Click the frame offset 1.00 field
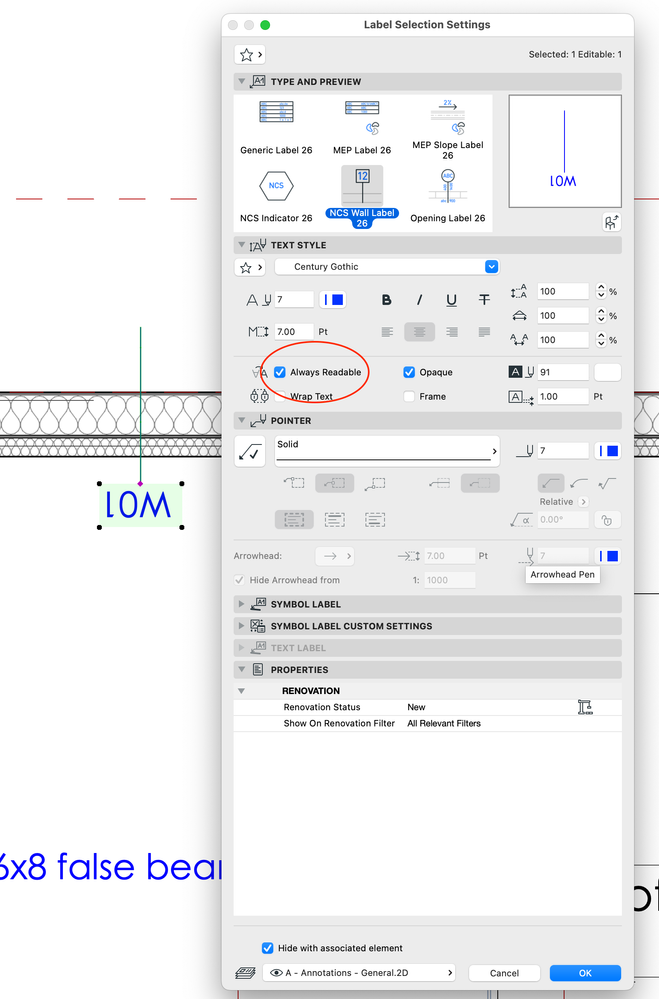The height and width of the screenshot is (999, 659). point(563,396)
